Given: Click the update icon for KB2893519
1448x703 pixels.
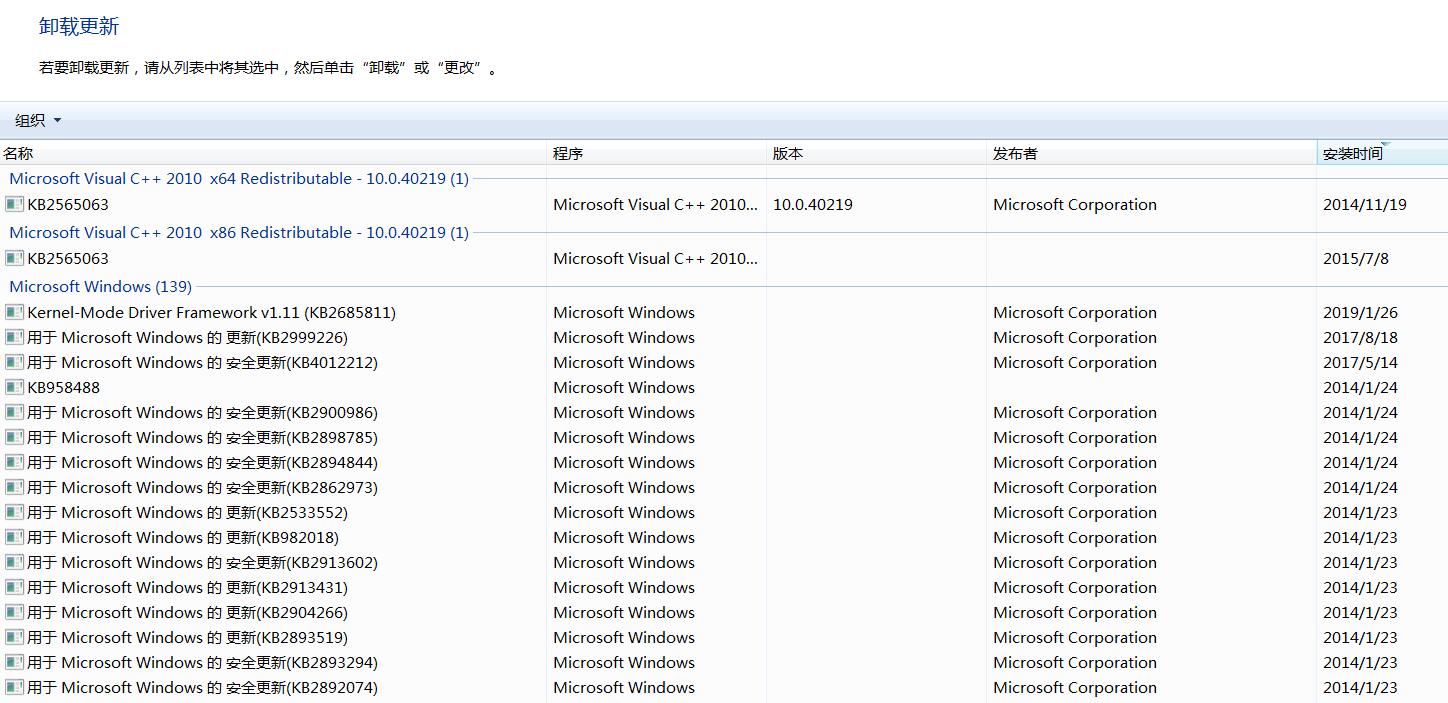Looking at the screenshot, I should pyautogui.click(x=14, y=637).
